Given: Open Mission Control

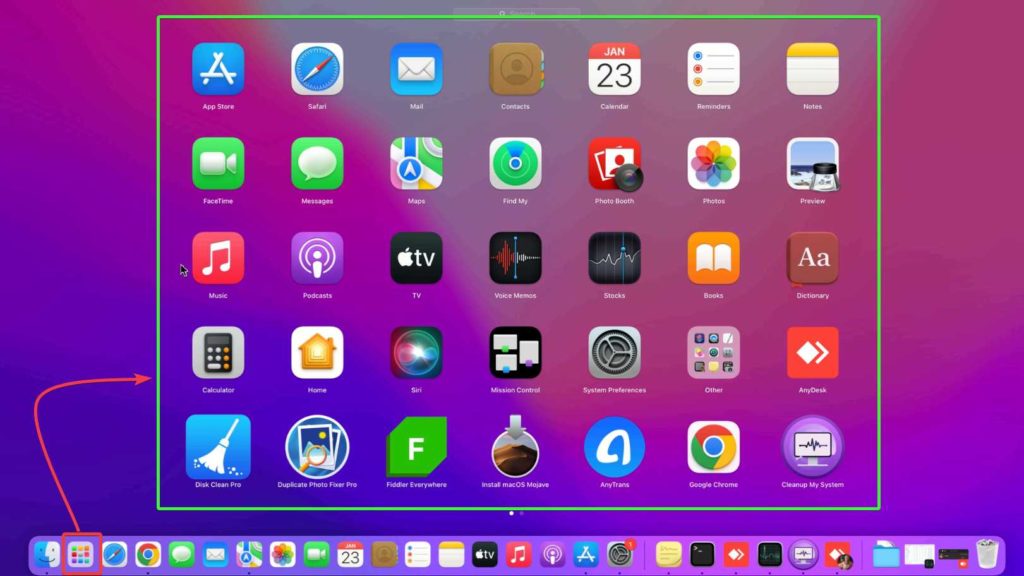Looking at the screenshot, I should 515,353.
